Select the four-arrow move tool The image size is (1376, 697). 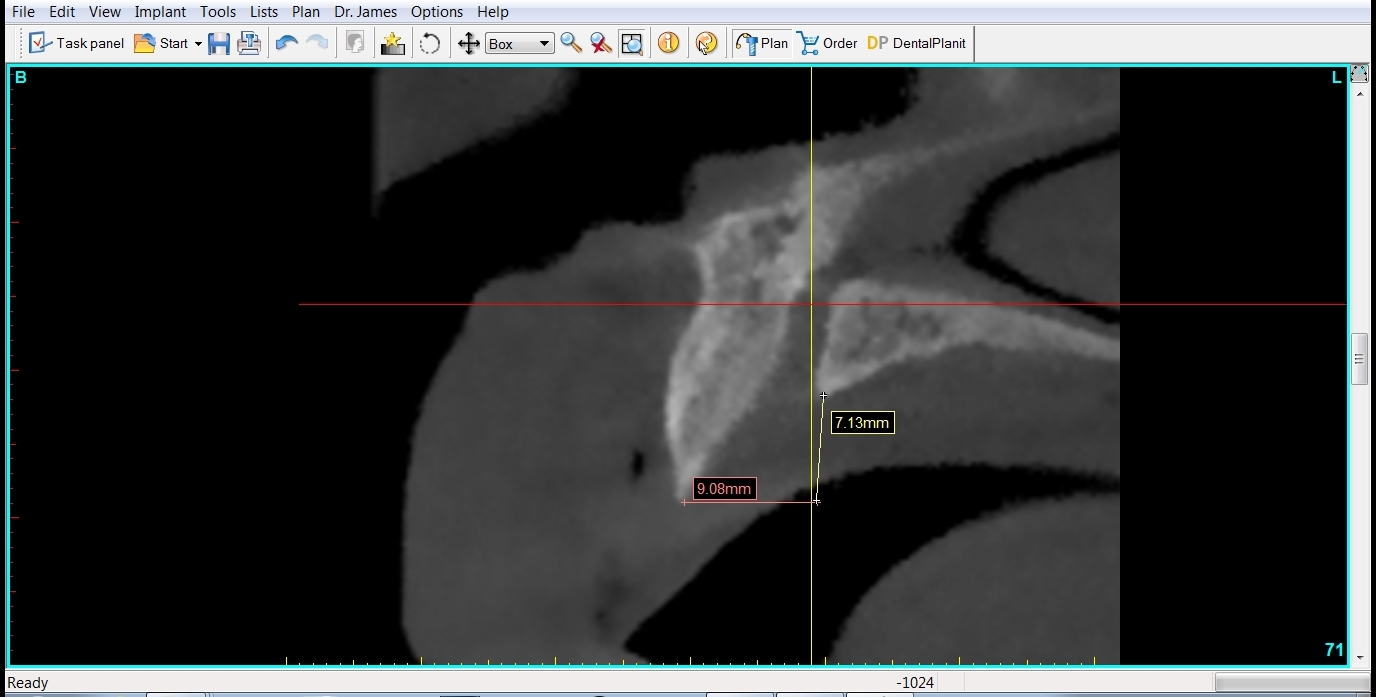[x=468, y=43]
